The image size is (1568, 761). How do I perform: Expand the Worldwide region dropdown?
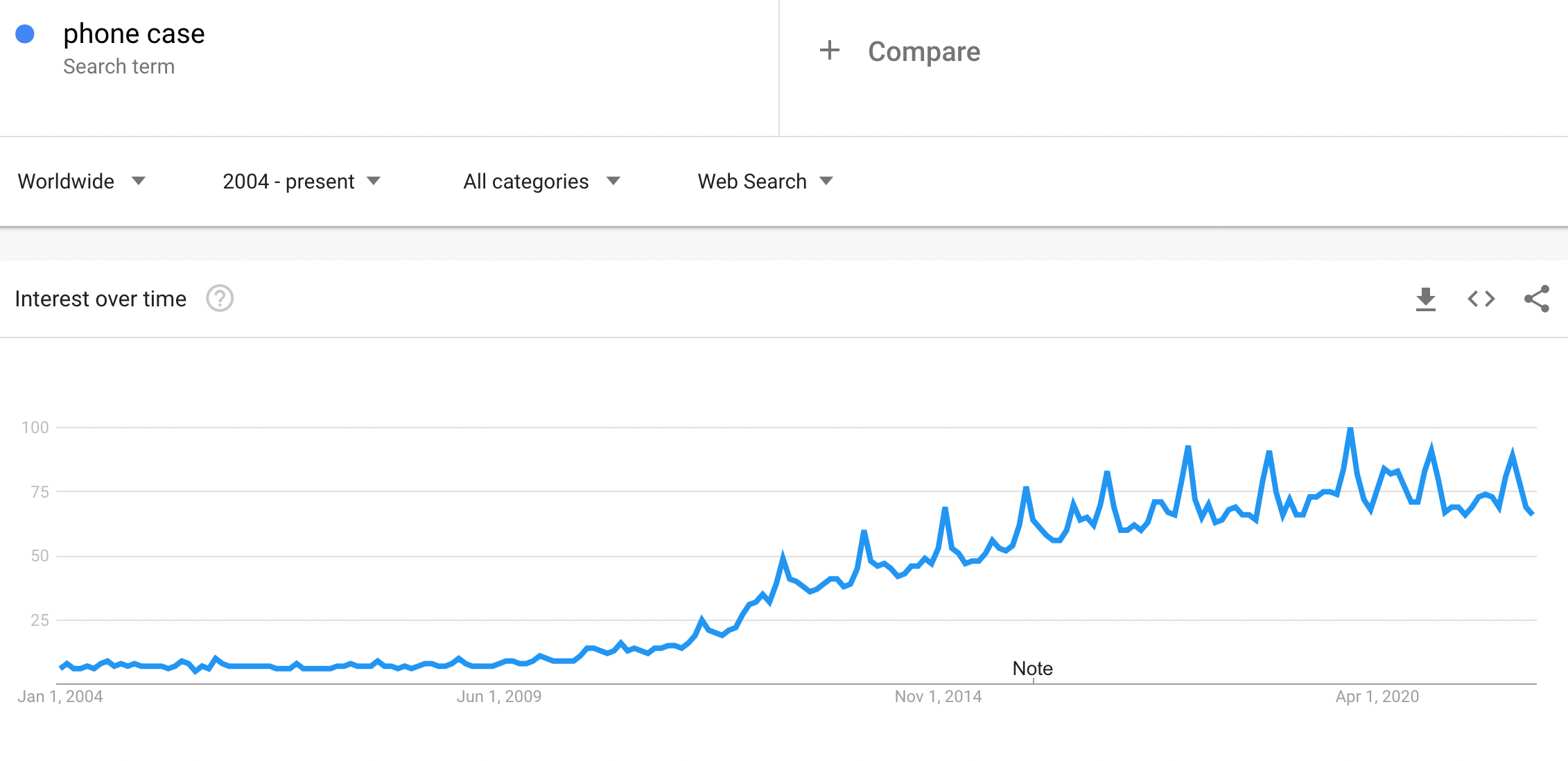pos(82,182)
